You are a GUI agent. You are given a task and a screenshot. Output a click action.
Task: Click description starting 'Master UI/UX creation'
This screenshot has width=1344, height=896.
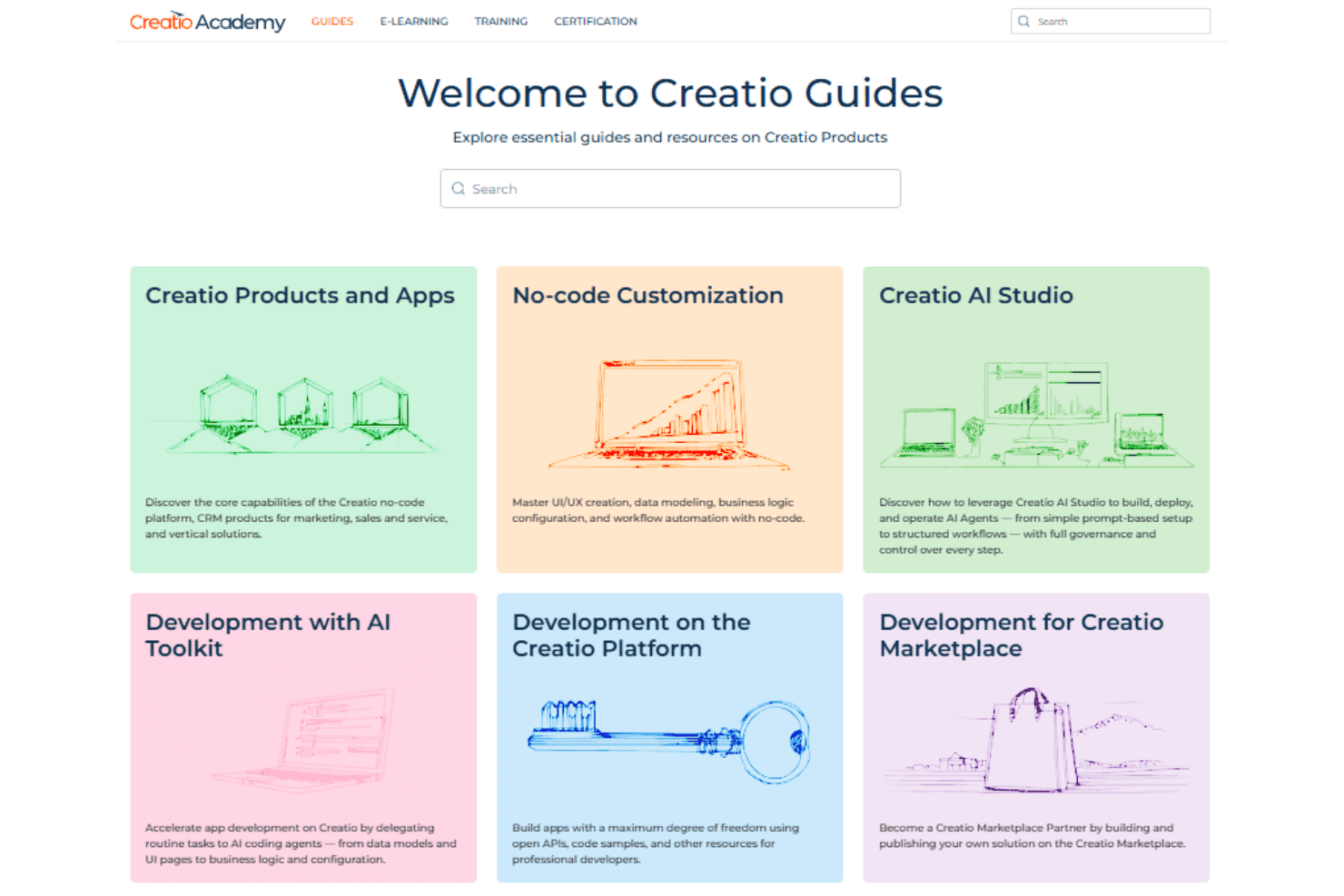pyautogui.click(x=658, y=509)
